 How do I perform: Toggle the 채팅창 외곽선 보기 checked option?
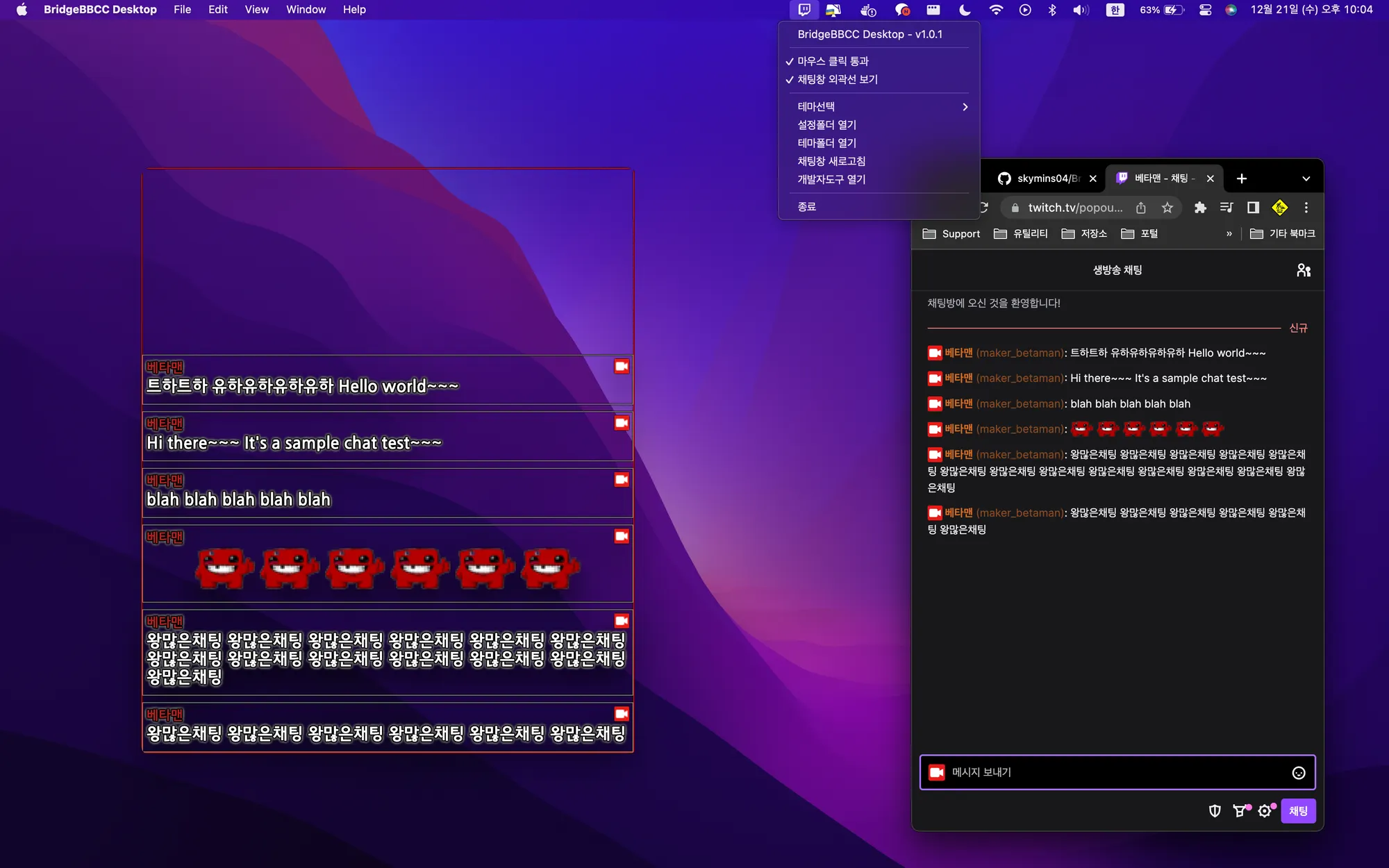coord(837,79)
